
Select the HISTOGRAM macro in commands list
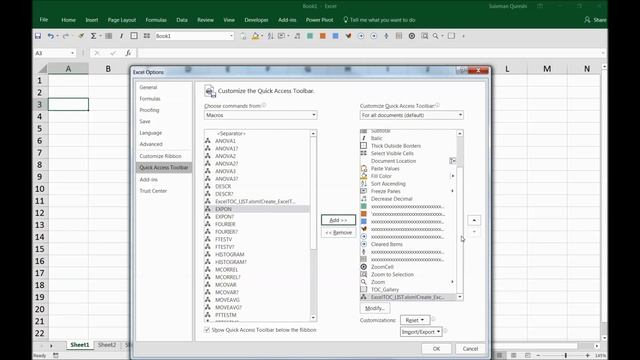pos(257,254)
